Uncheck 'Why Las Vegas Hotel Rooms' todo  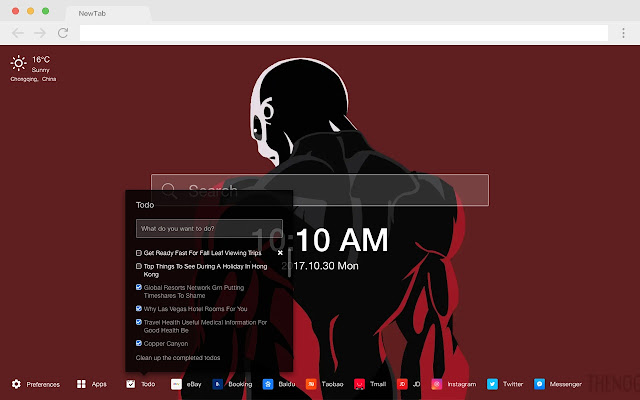(139, 309)
